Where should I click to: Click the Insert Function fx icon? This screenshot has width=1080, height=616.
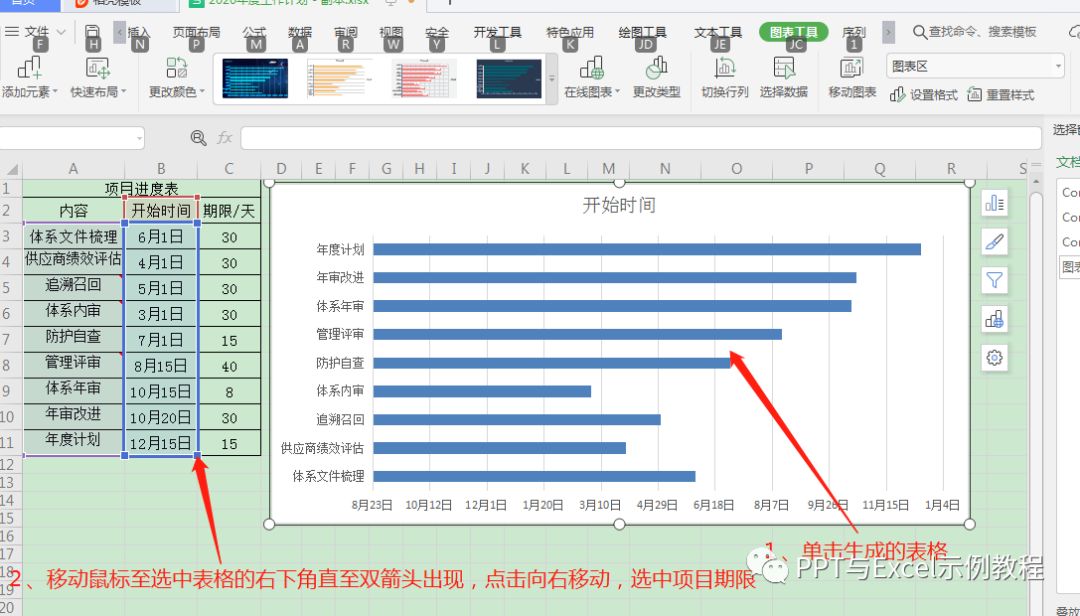click(x=225, y=139)
